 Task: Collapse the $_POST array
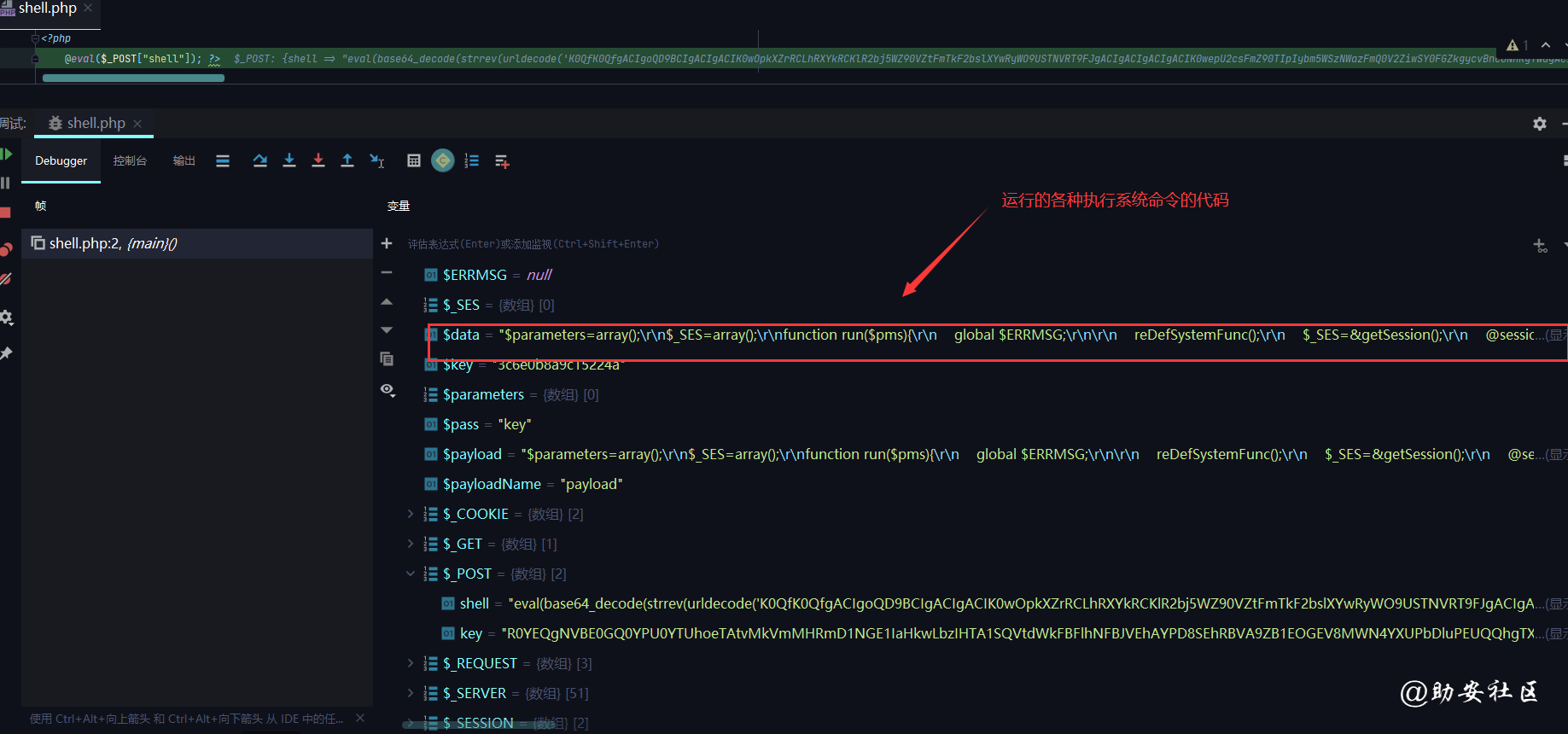pyautogui.click(x=410, y=574)
